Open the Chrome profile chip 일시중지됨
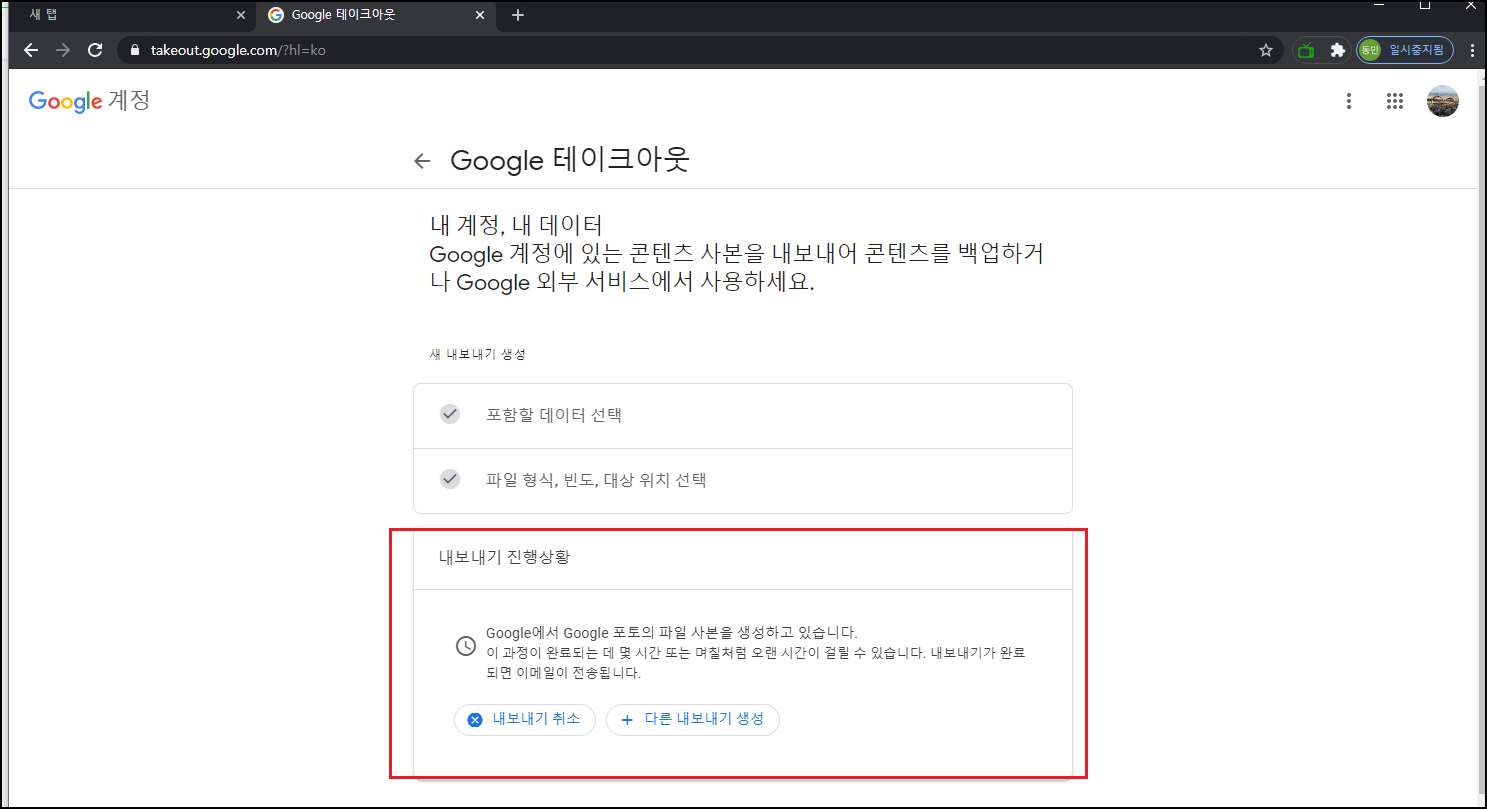1487x809 pixels. (1404, 50)
